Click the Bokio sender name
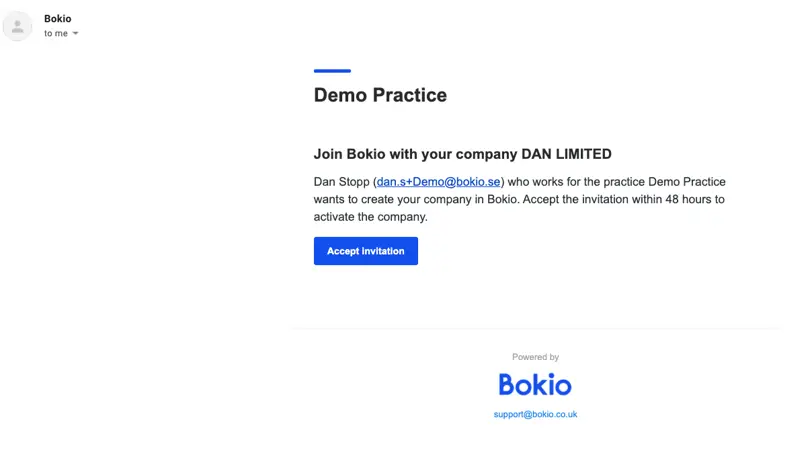The width and height of the screenshot is (810, 460). 58,19
